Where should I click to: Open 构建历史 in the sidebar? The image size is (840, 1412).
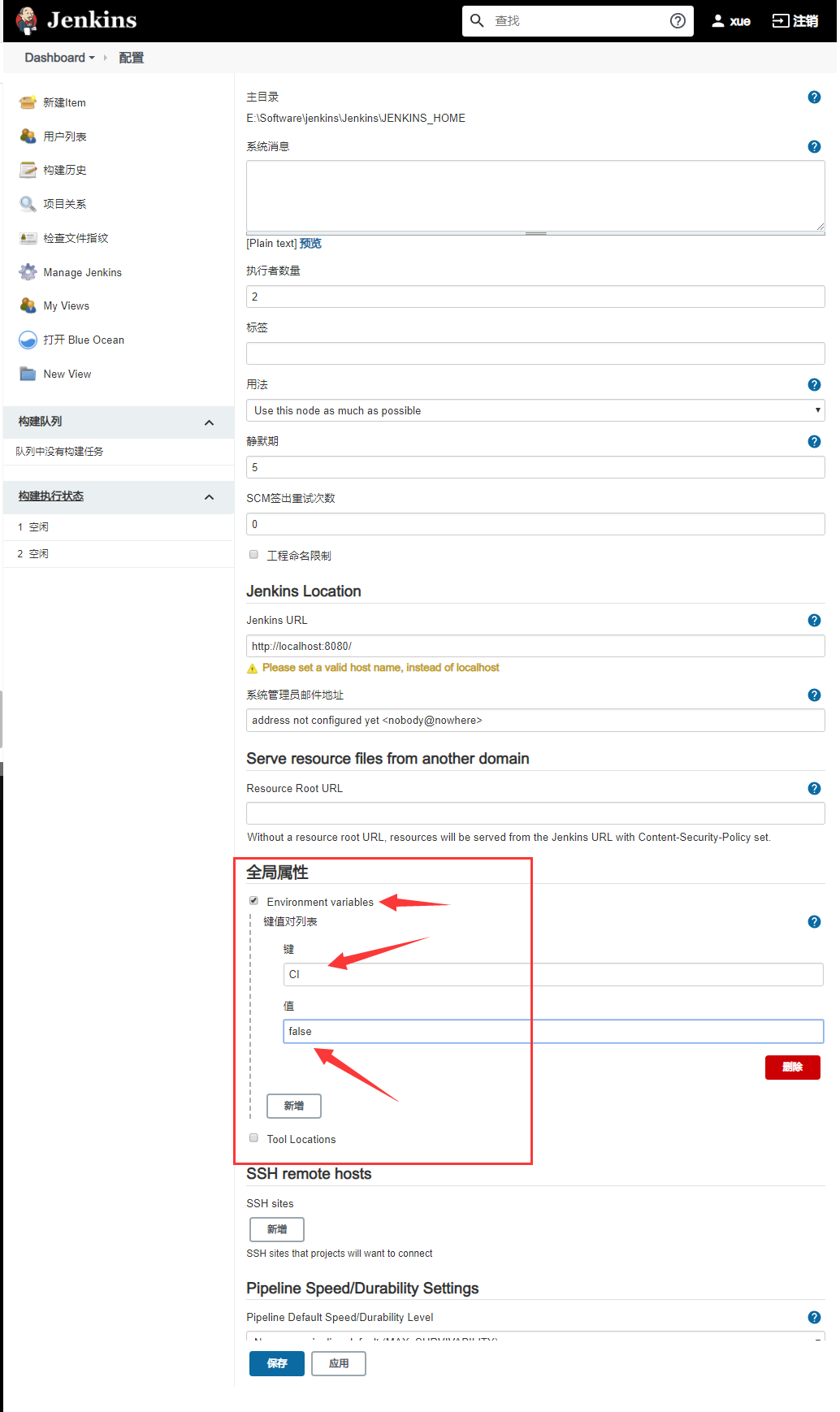pyautogui.click(x=65, y=170)
